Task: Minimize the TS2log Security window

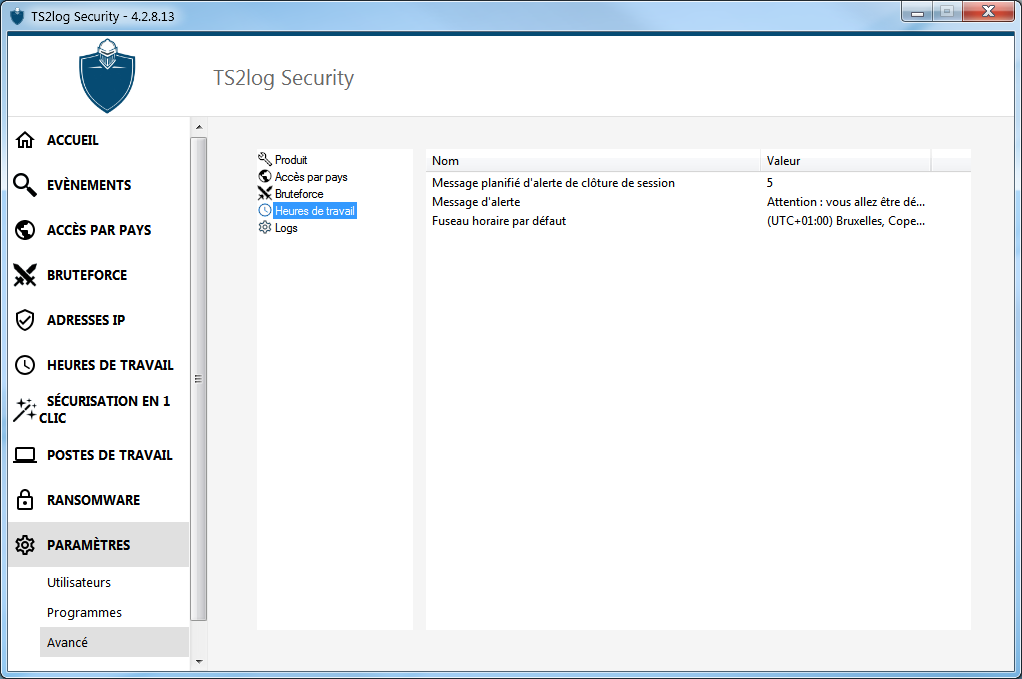Action: (x=918, y=12)
